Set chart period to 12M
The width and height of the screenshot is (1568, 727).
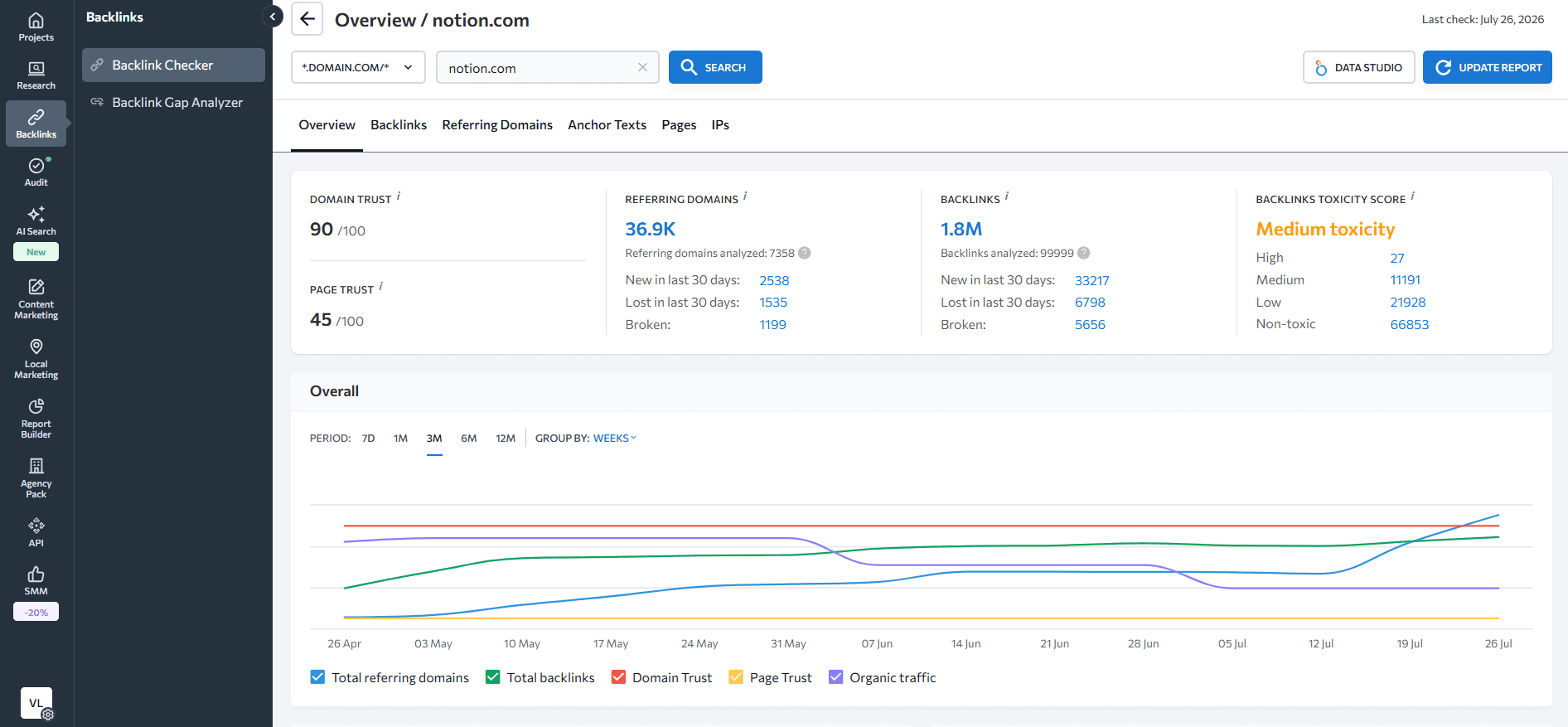(506, 438)
